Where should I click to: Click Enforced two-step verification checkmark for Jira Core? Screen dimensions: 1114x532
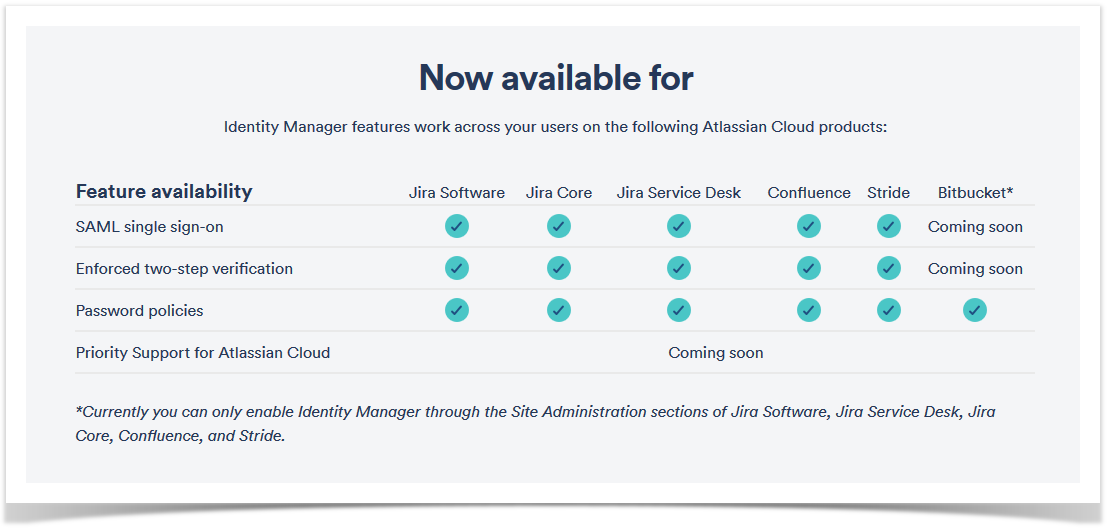(558, 268)
